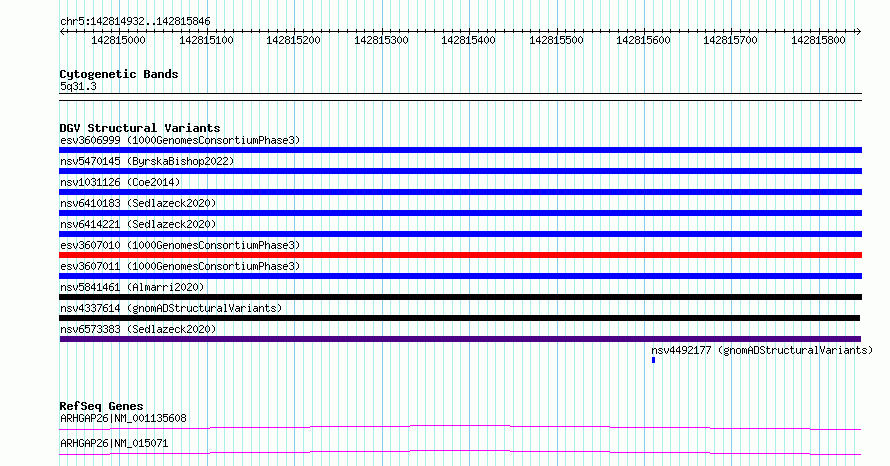Open nsv1031126 (Coe2014) variant label
The width and height of the screenshot is (890, 466).
(120, 182)
